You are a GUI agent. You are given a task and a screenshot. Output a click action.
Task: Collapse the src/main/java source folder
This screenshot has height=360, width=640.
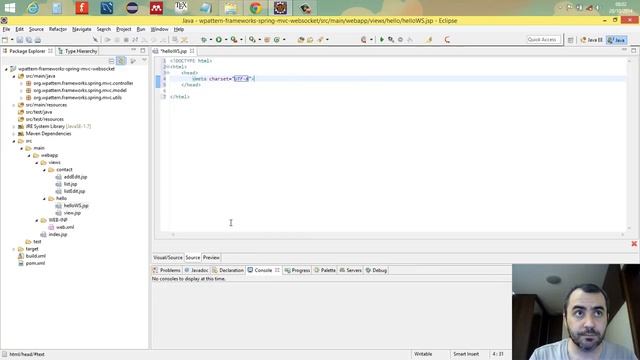click(14, 76)
